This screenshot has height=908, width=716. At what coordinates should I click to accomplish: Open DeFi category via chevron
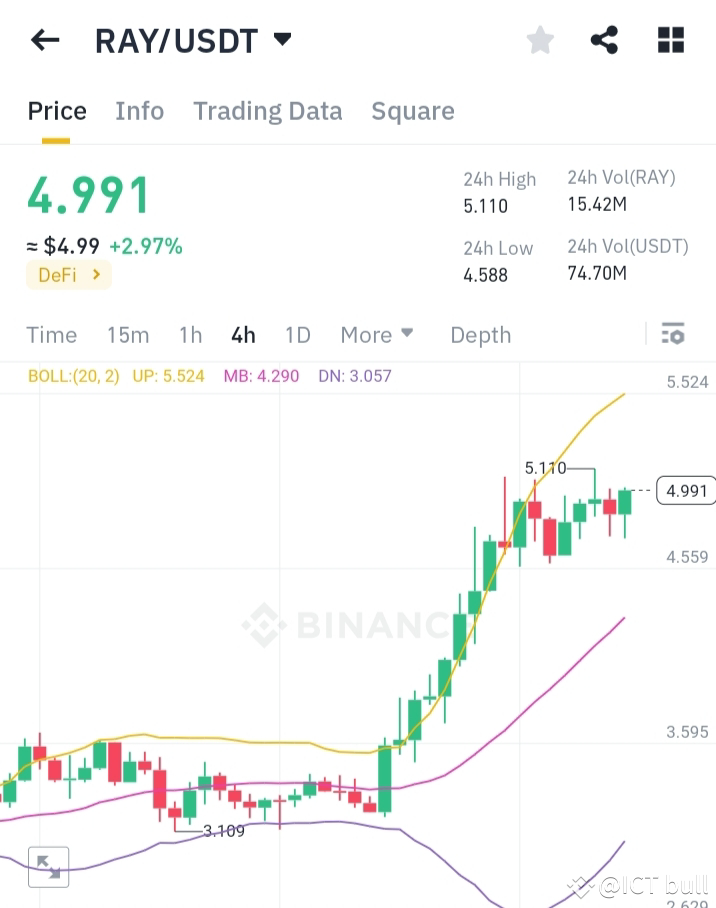68,274
